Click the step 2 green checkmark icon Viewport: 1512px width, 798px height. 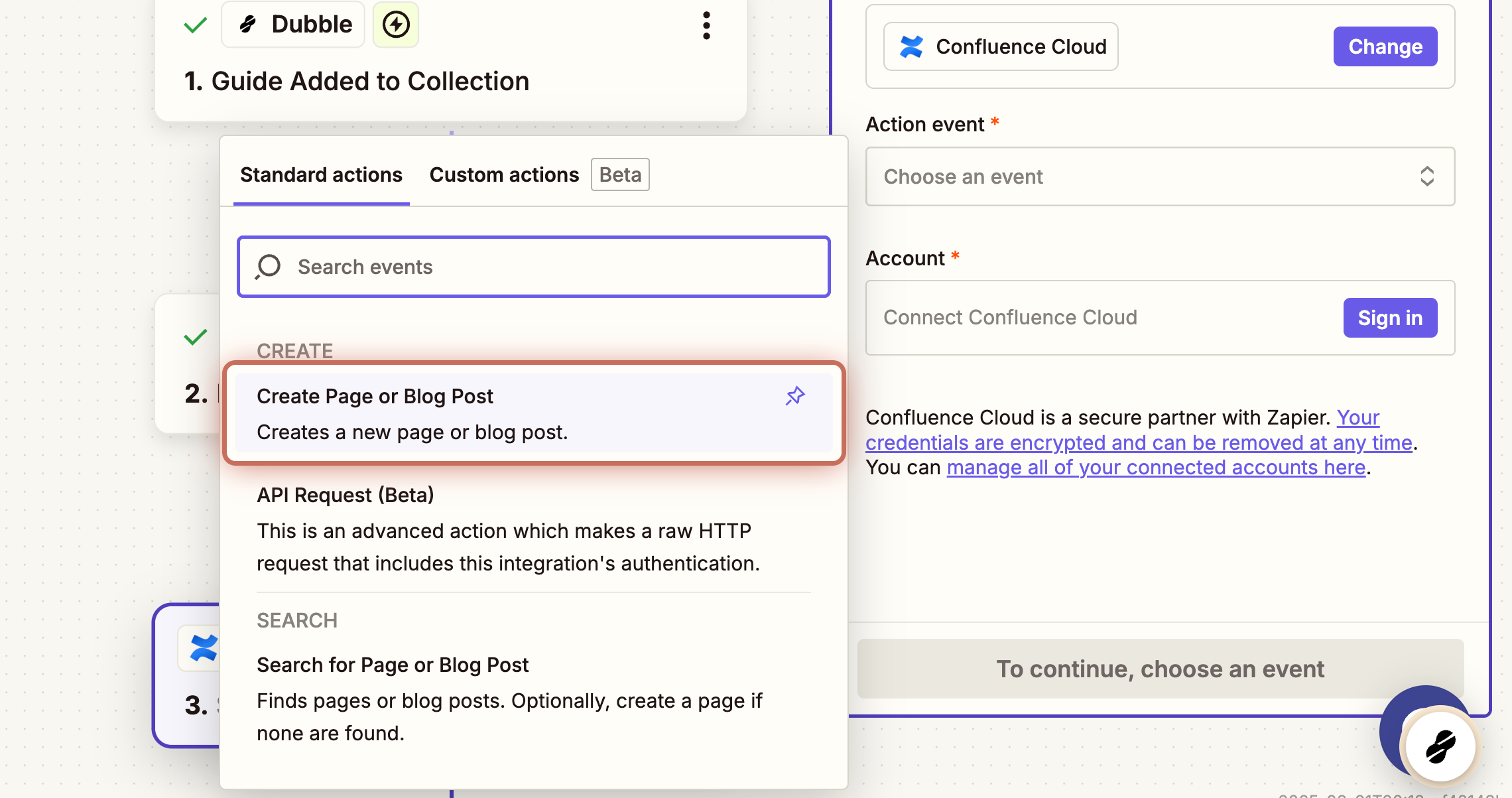[196, 337]
